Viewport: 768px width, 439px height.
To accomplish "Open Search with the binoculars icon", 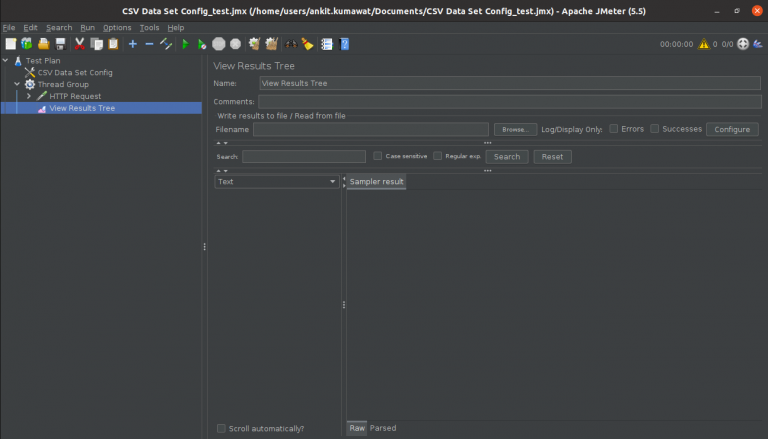I will [291, 44].
